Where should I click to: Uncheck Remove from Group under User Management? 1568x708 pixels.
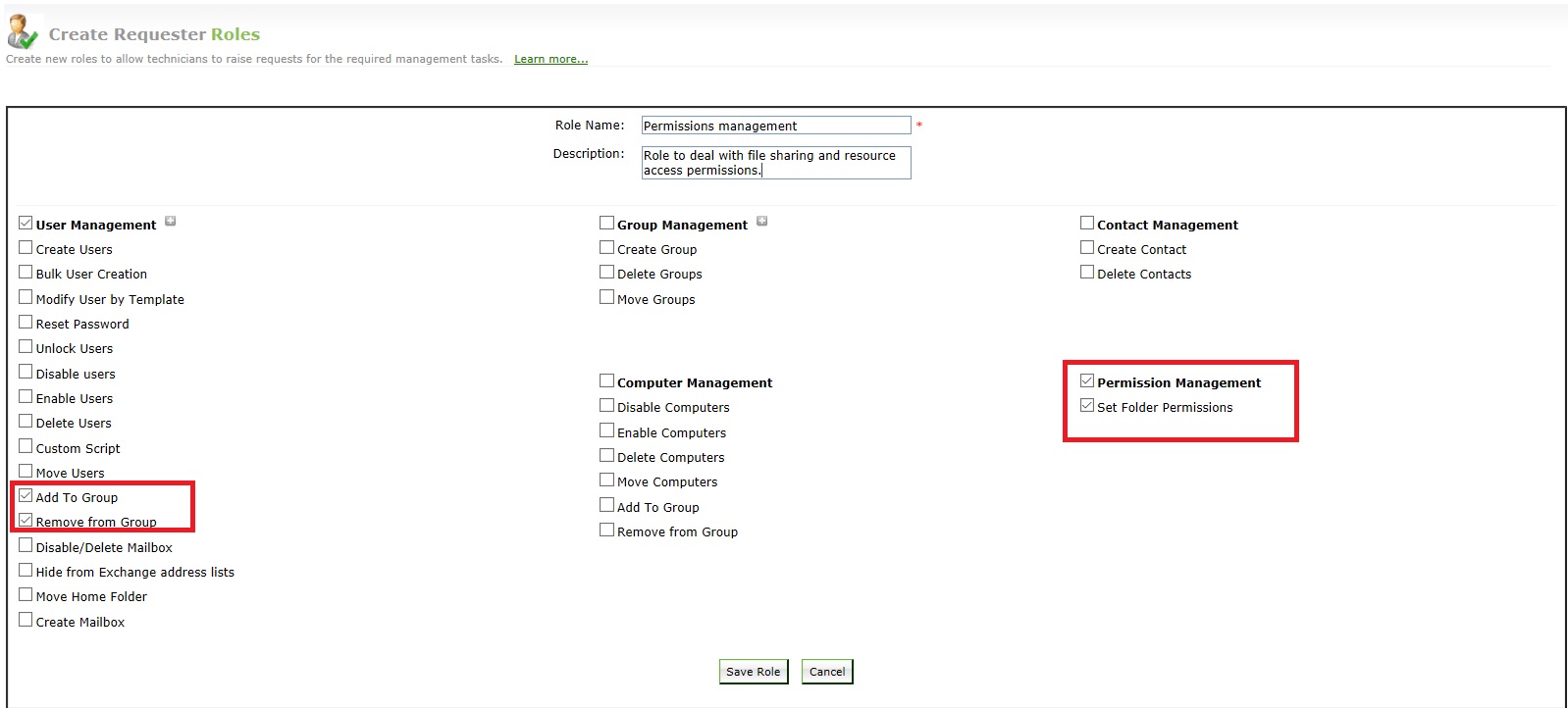click(x=26, y=521)
